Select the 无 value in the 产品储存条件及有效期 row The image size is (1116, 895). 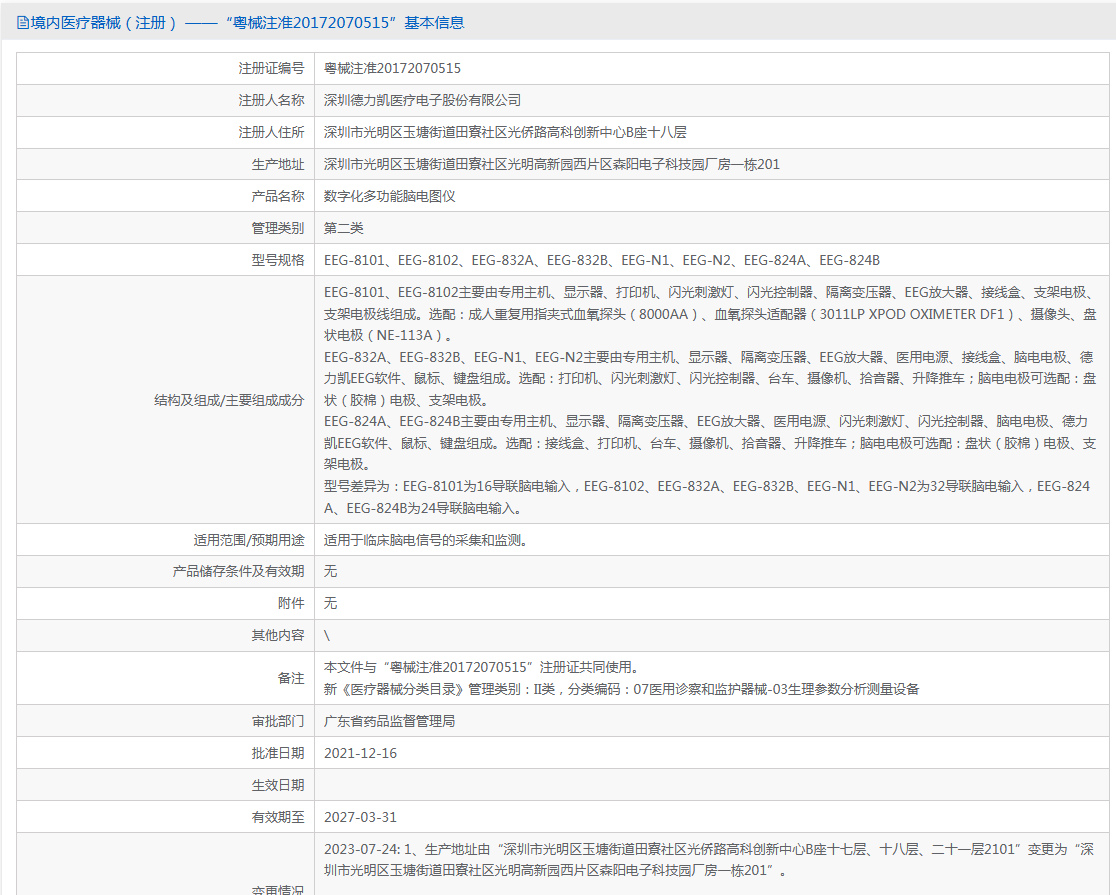(330, 572)
